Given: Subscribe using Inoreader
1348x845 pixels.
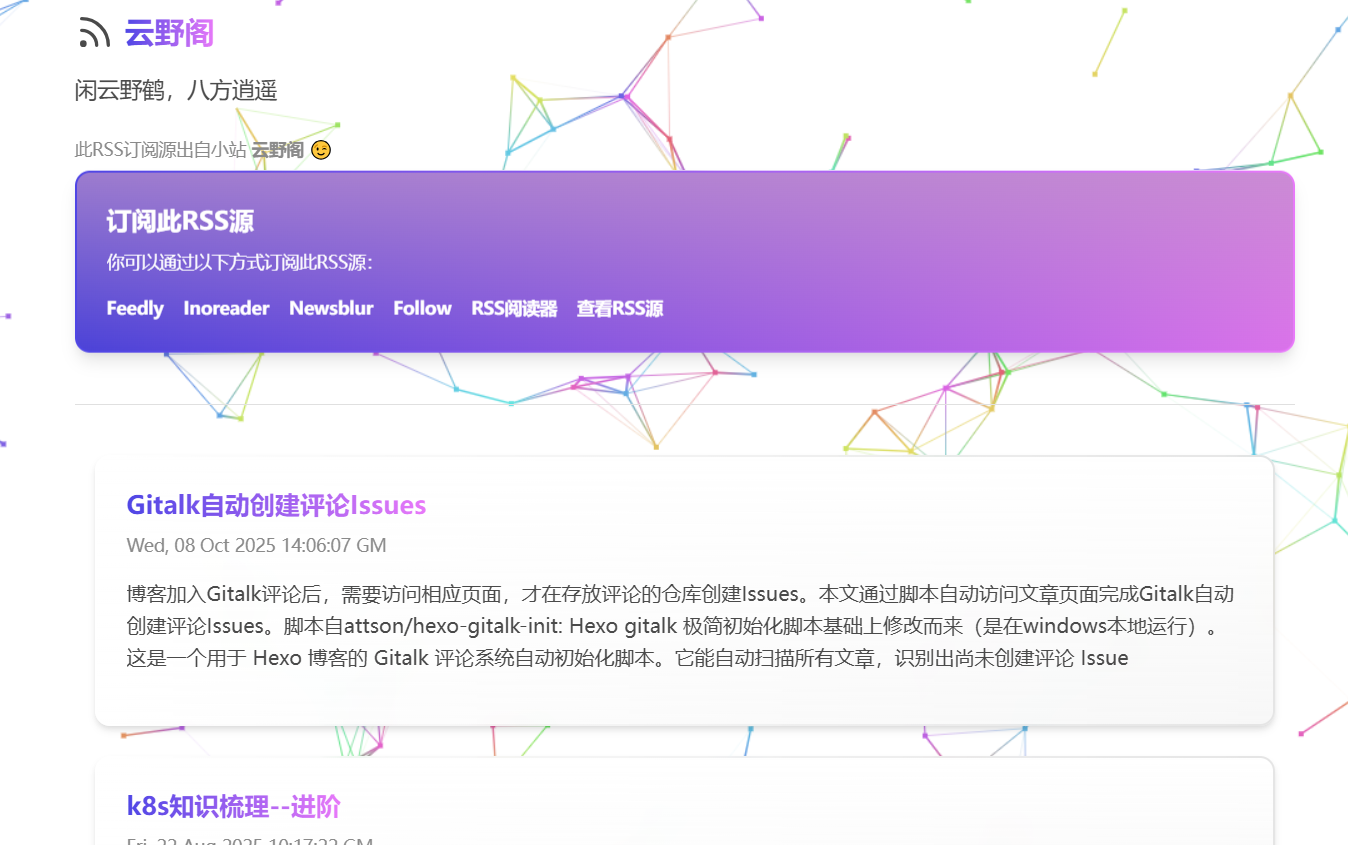Looking at the screenshot, I should pyautogui.click(x=226, y=308).
